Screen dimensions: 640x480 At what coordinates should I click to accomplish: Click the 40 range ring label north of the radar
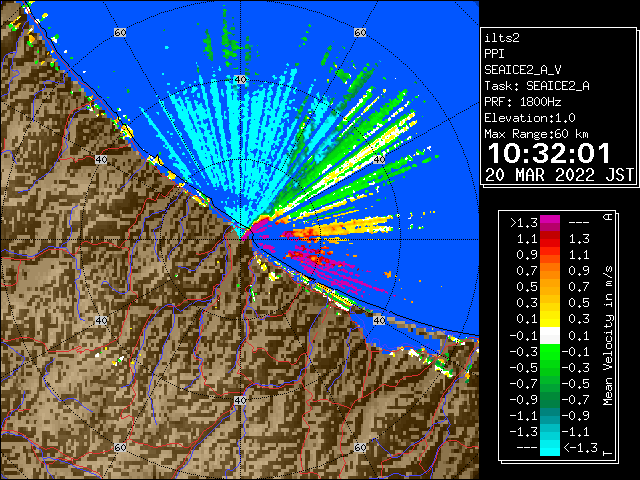coord(240,80)
